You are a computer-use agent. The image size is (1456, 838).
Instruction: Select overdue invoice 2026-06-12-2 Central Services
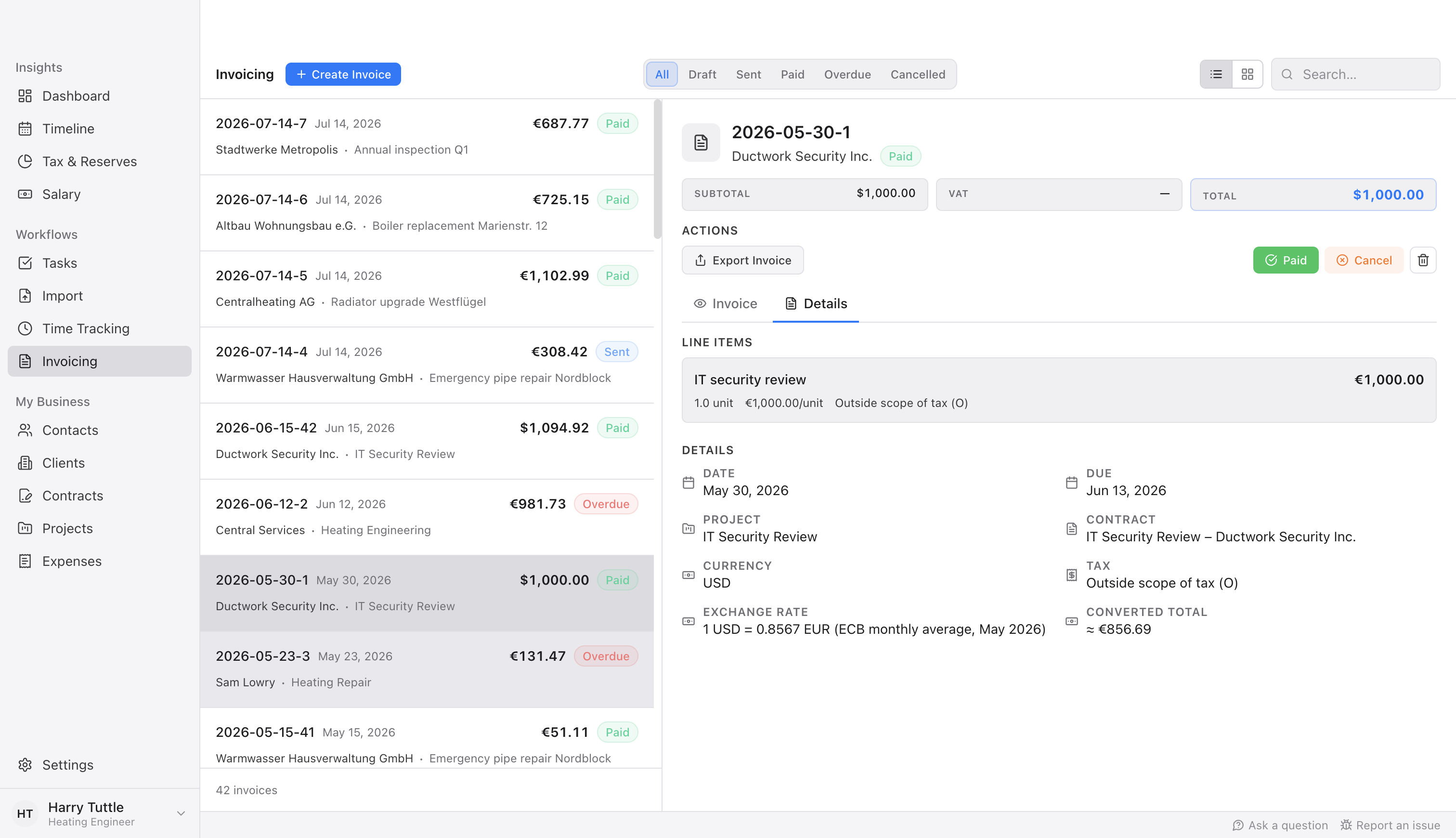(427, 517)
